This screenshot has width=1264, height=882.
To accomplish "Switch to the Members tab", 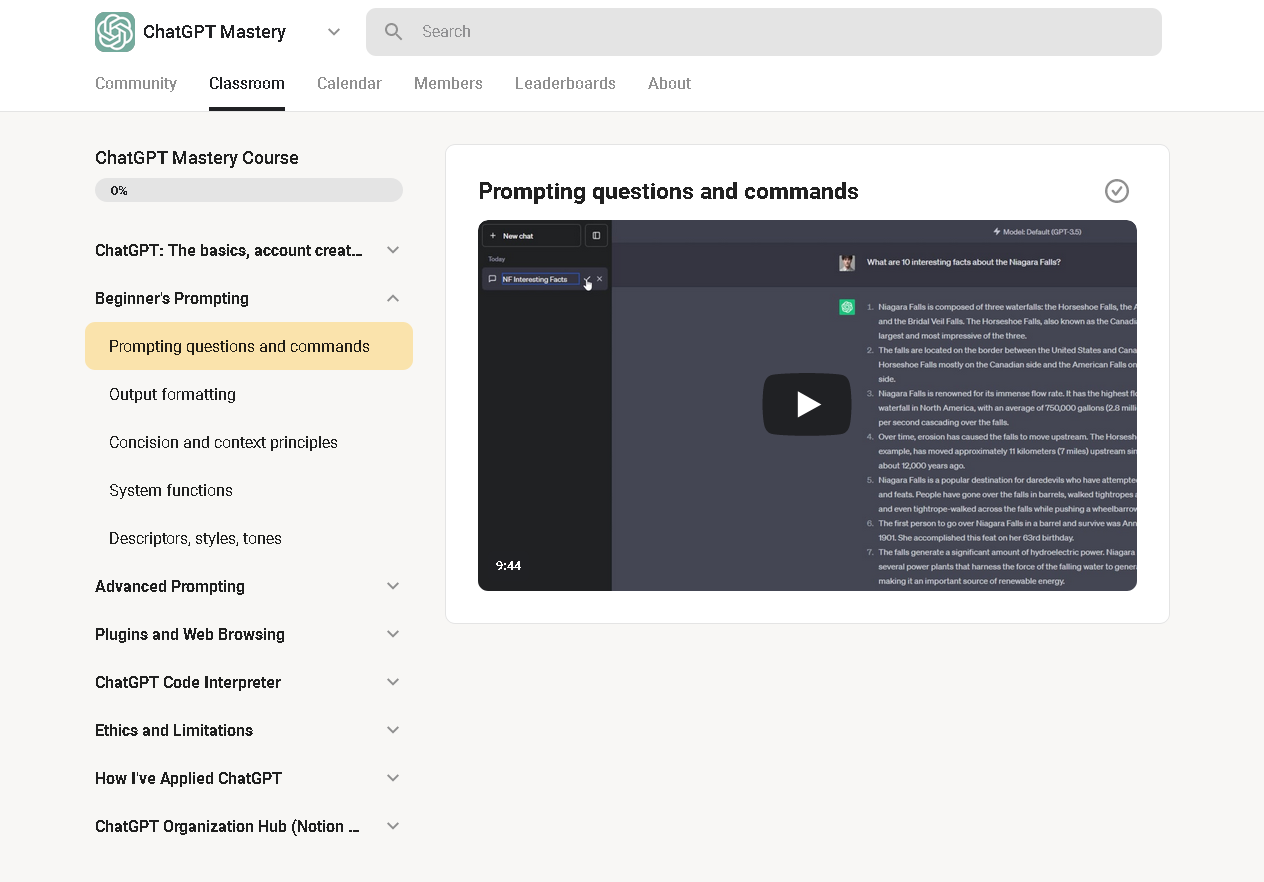I will (x=448, y=84).
